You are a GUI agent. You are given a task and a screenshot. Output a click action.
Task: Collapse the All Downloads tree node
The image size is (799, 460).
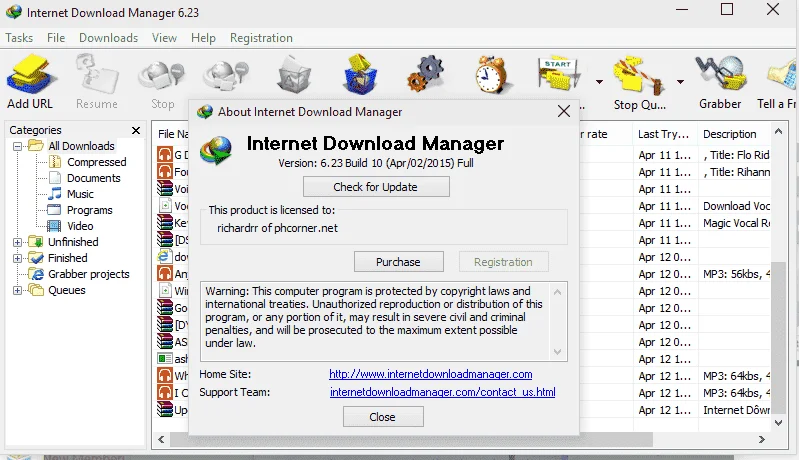pyautogui.click(x=17, y=146)
